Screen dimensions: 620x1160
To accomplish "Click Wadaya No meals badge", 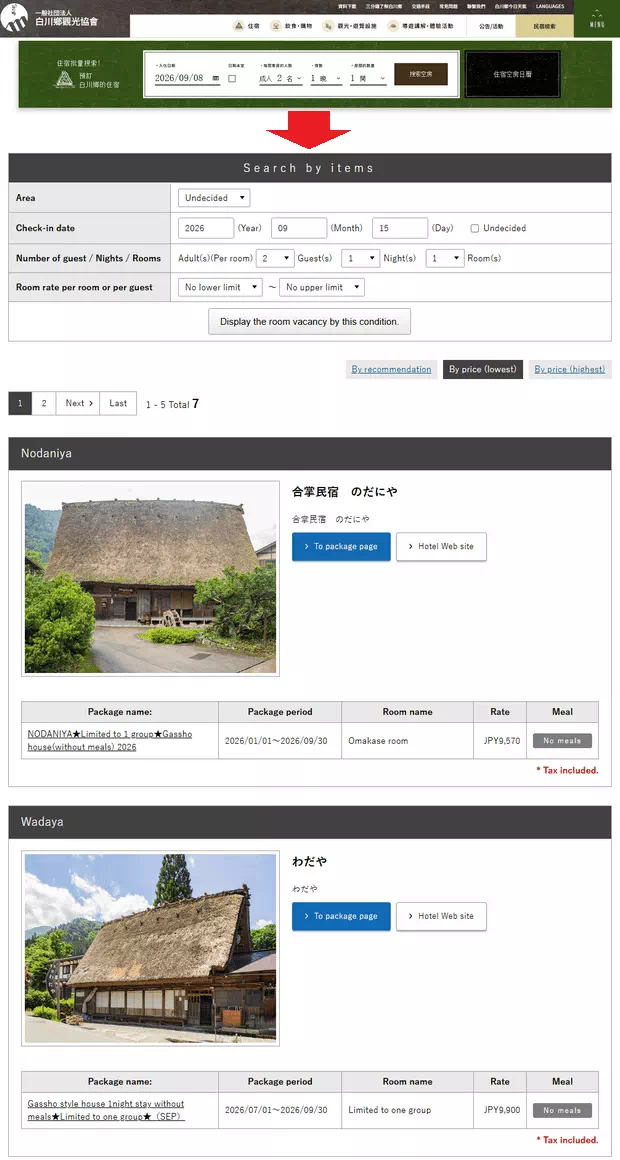I will [x=562, y=1110].
